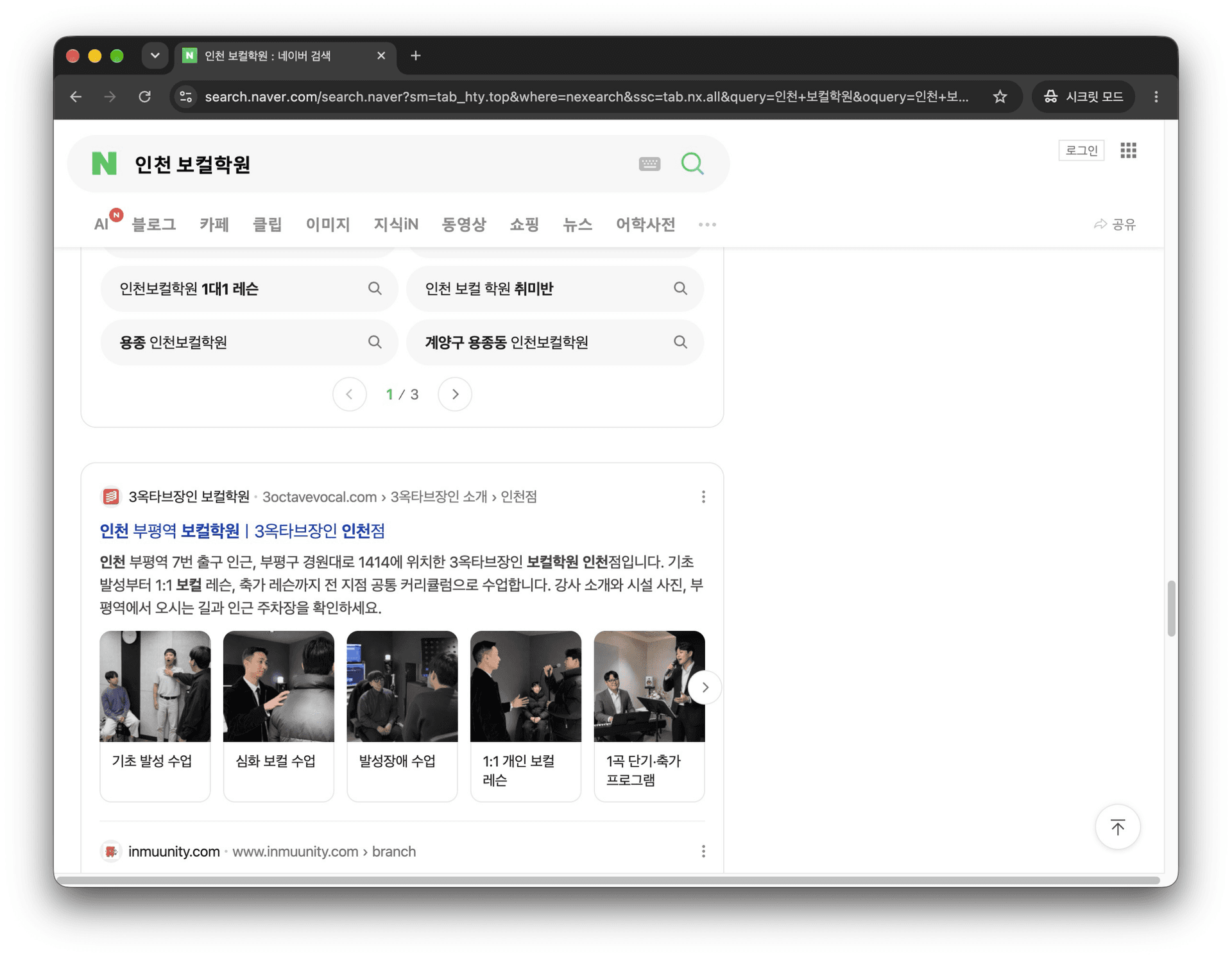Switch to the 이미지 tab
Viewport: 1232px width, 958px height.
328,225
